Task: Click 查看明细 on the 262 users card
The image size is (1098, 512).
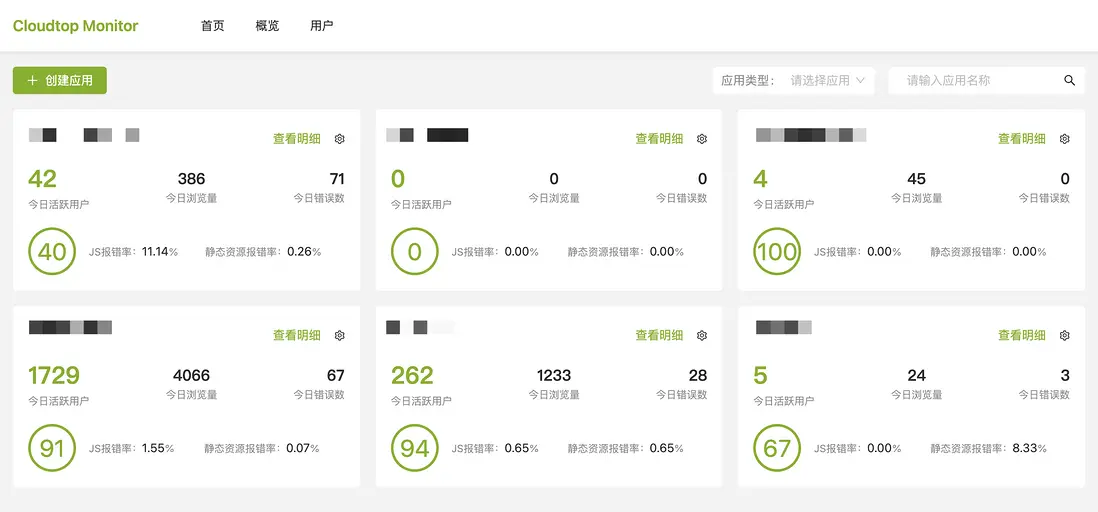Action: (x=659, y=336)
